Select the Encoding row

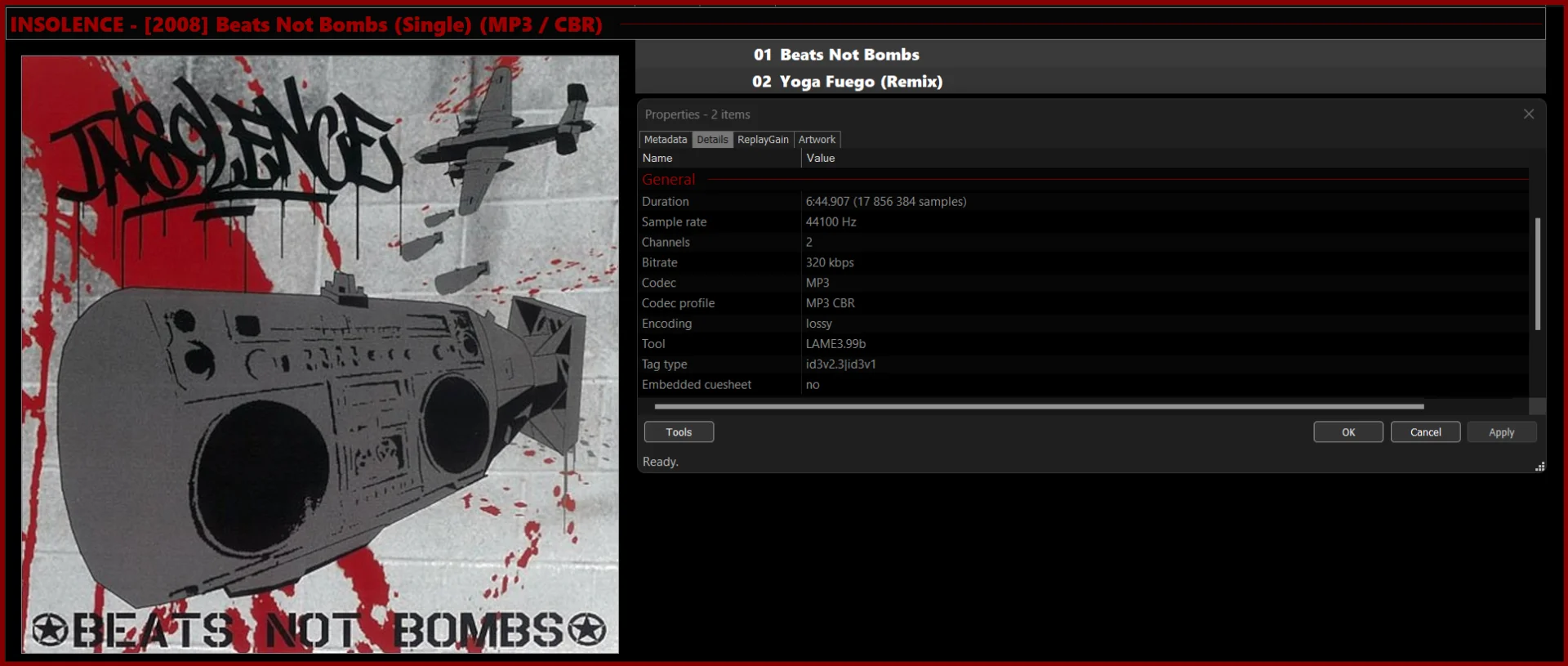[1084, 324]
